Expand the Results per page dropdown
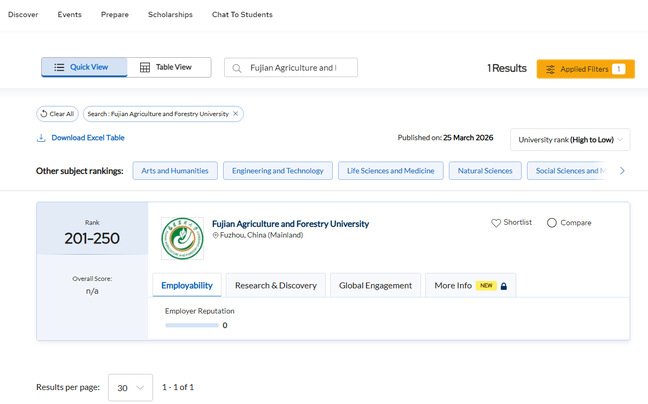 tap(129, 387)
